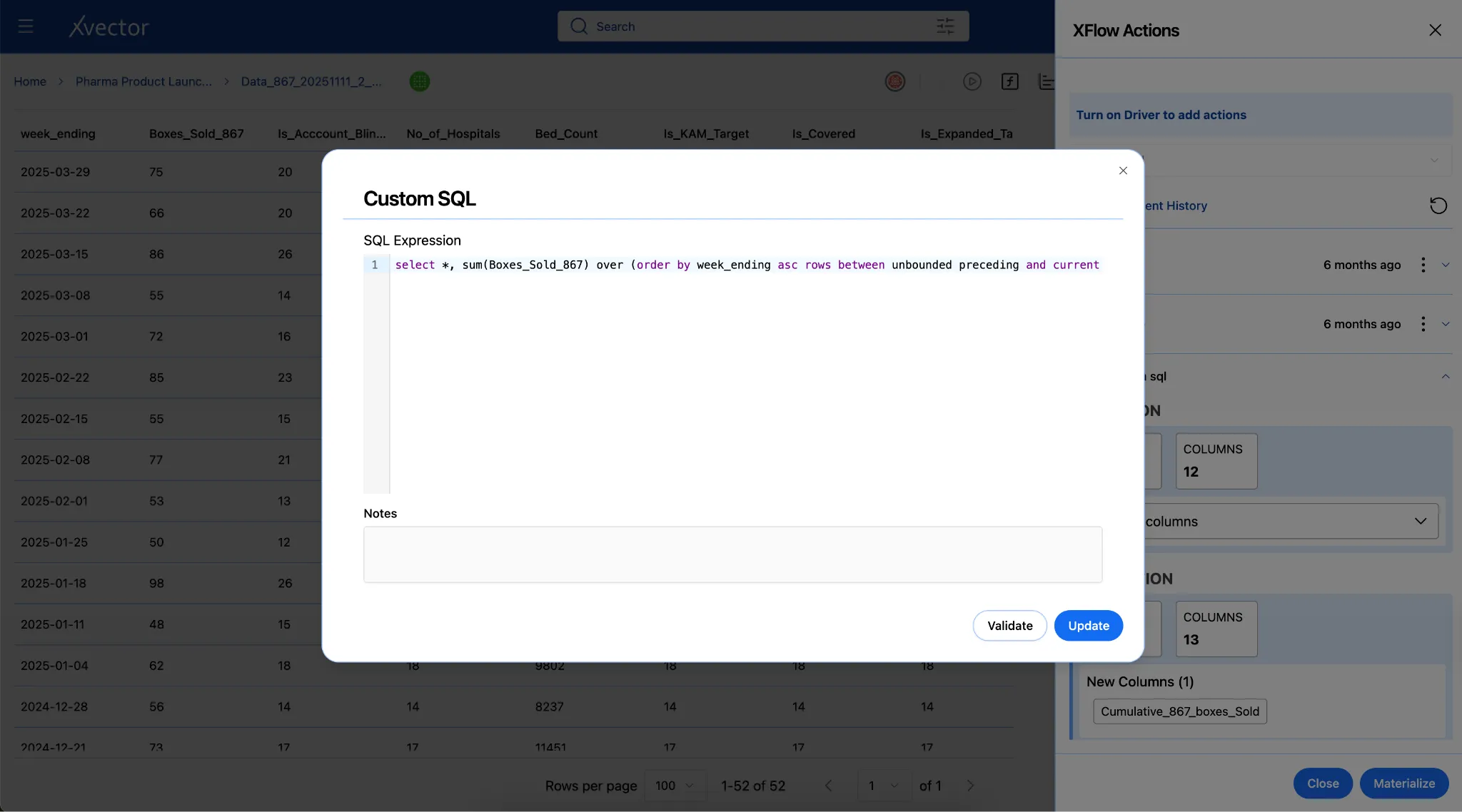Screen dimensions: 1462x812
Task: Click the green grid dataset icon
Action: point(420,81)
